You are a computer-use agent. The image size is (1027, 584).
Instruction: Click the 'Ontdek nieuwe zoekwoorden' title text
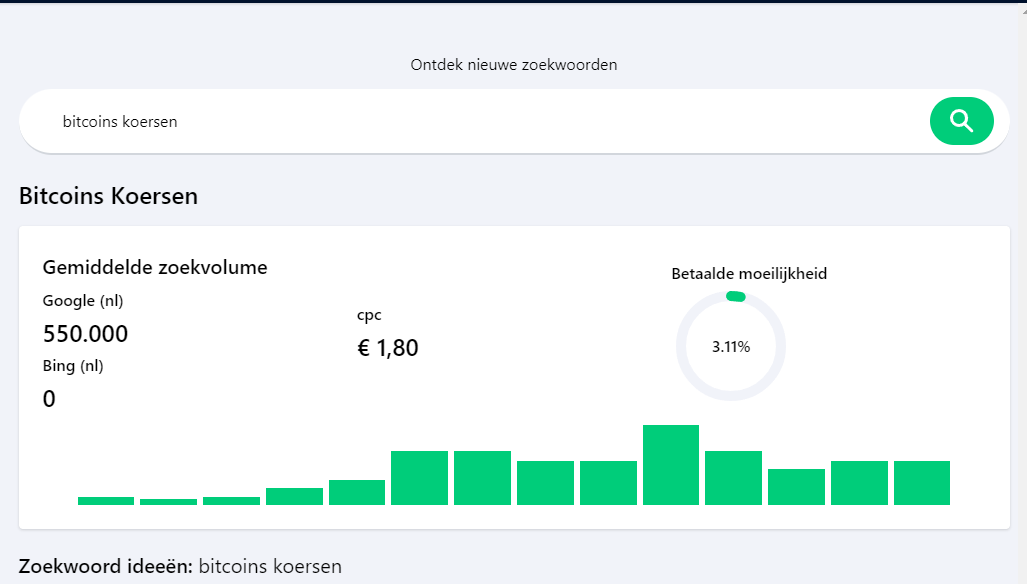[x=514, y=65]
